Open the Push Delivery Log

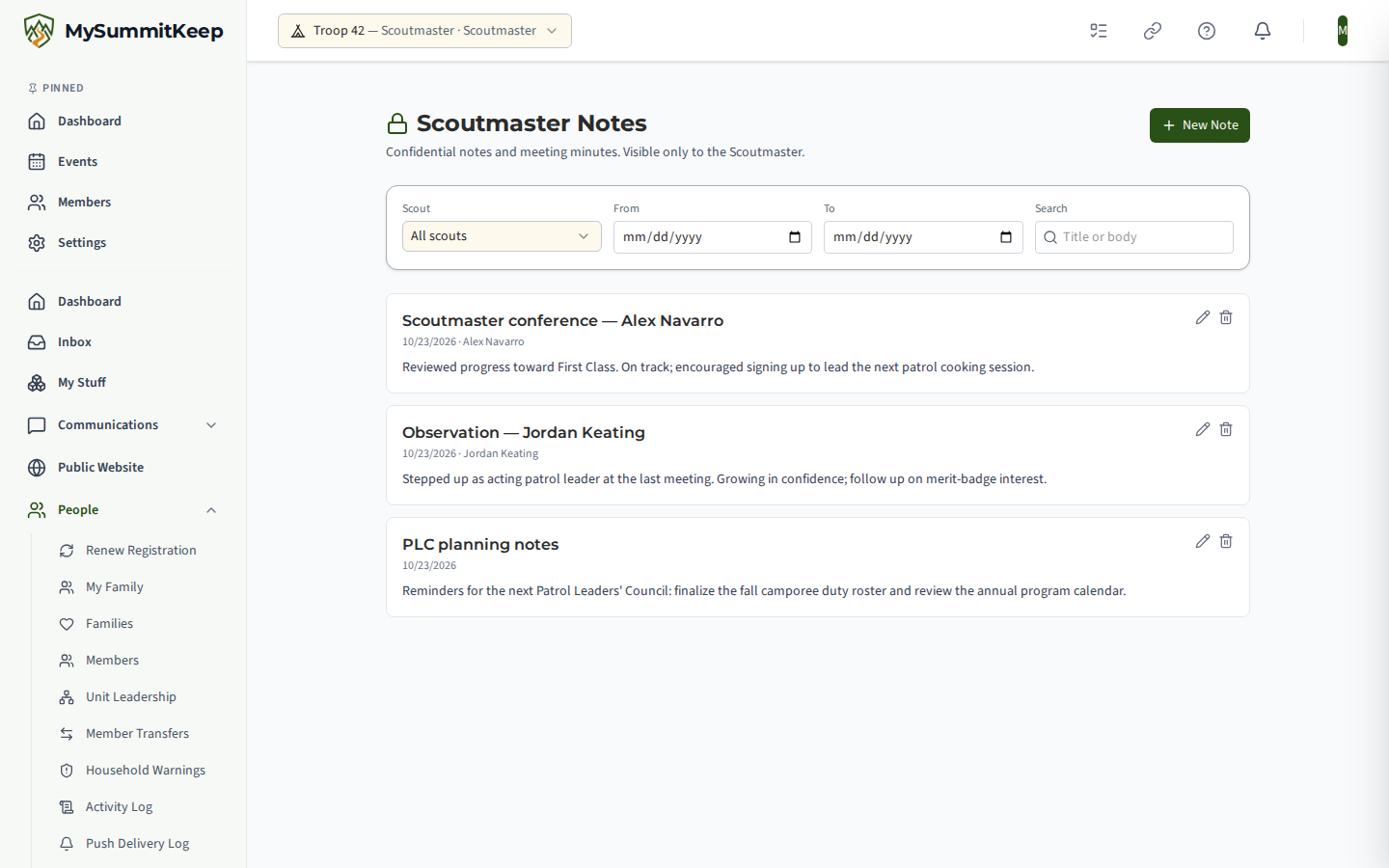[141, 844]
